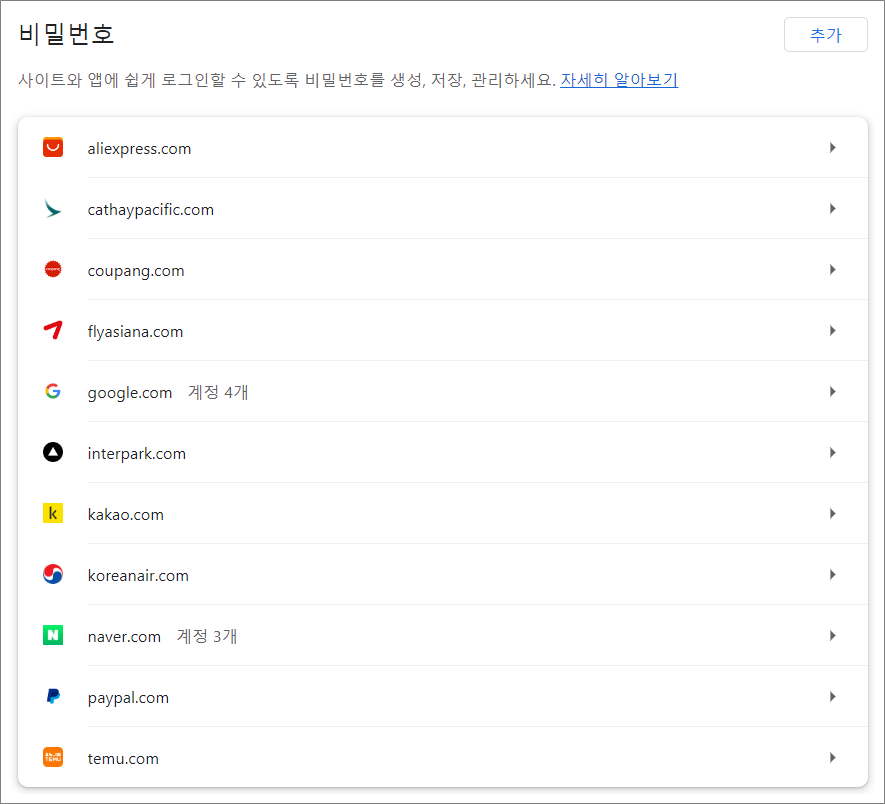
Task: Expand google.com entry arrow
Action: [x=833, y=392]
